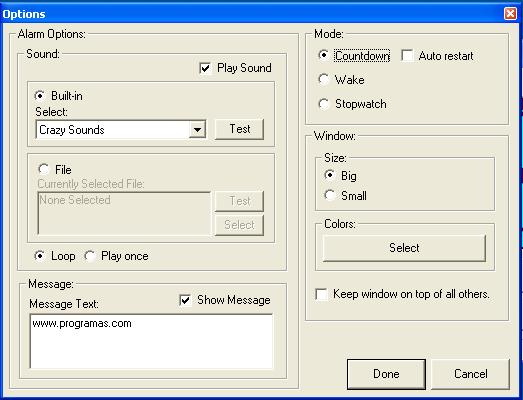Screen dimensions: 523x400
Task: Uncheck the Play Sound checkbox
Action: click(205, 68)
